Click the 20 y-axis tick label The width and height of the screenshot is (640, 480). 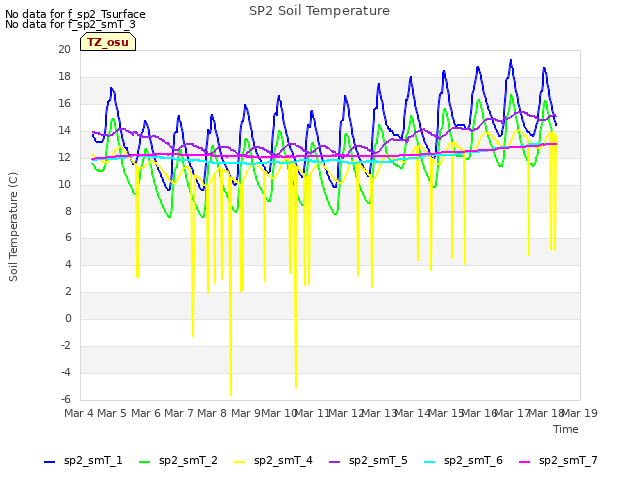(64, 49)
